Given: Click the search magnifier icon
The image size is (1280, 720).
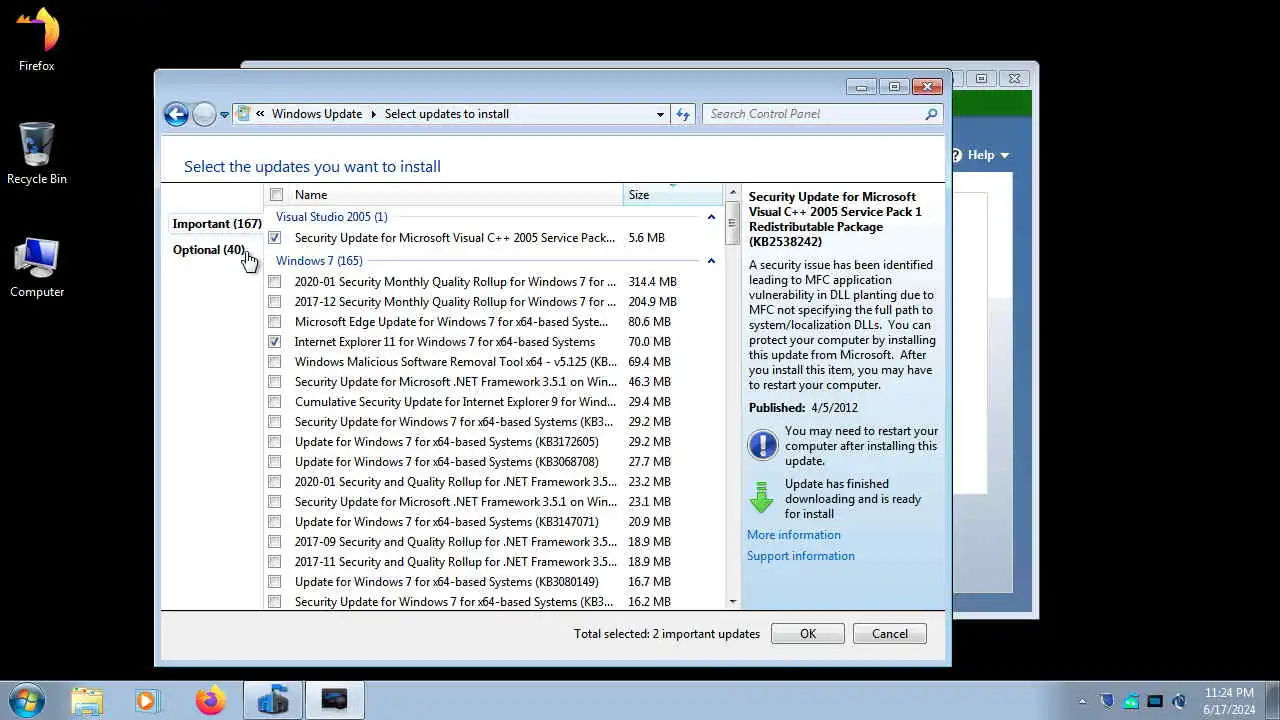Looking at the screenshot, I should click(x=931, y=114).
